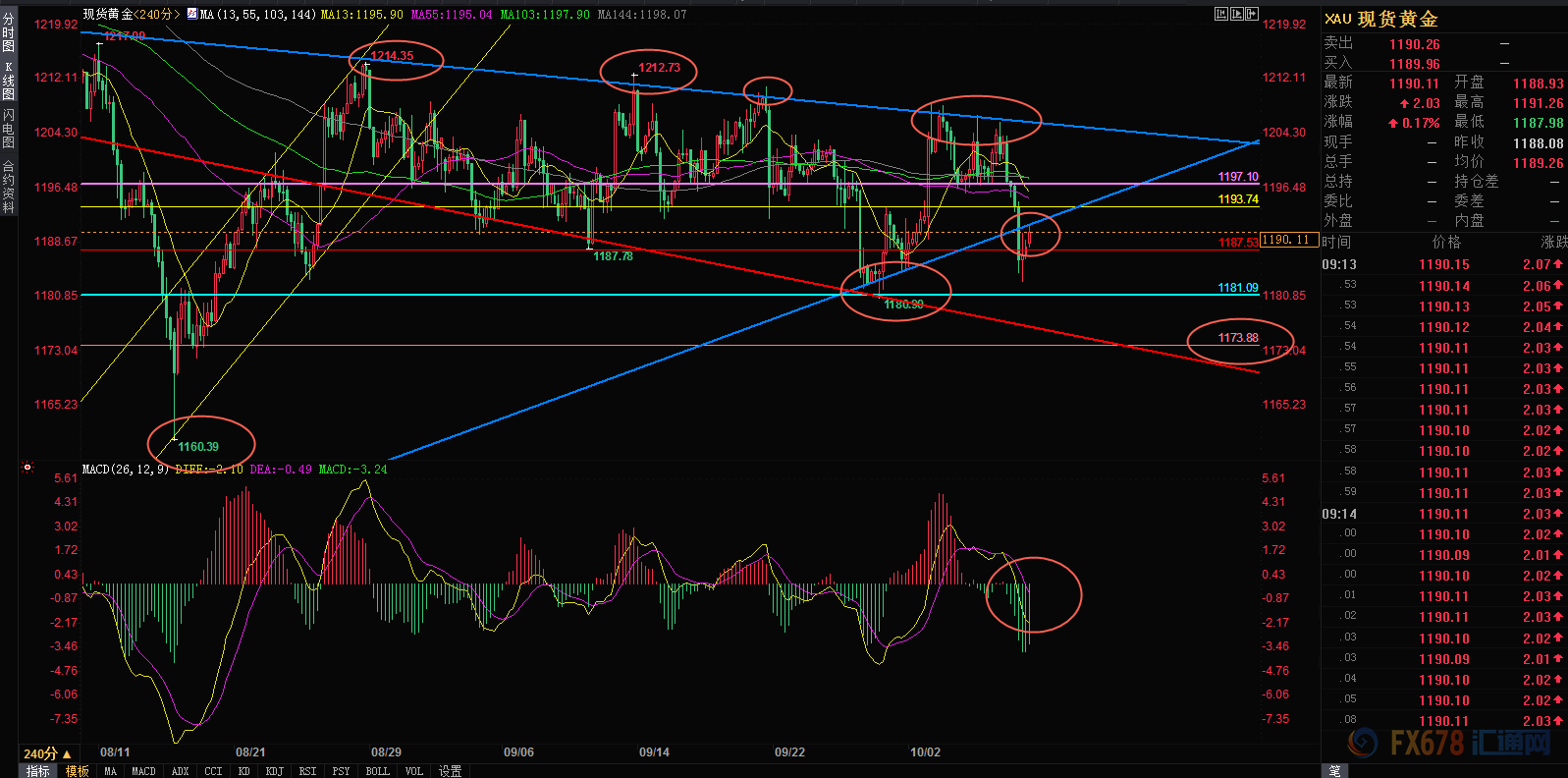Click the 时间 column header
This screenshot has height=778, width=1568.
click(1336, 242)
